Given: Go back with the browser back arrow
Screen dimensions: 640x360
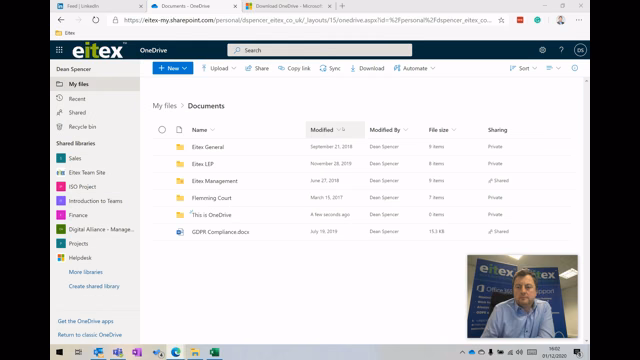Looking at the screenshot, I should (x=61, y=20).
